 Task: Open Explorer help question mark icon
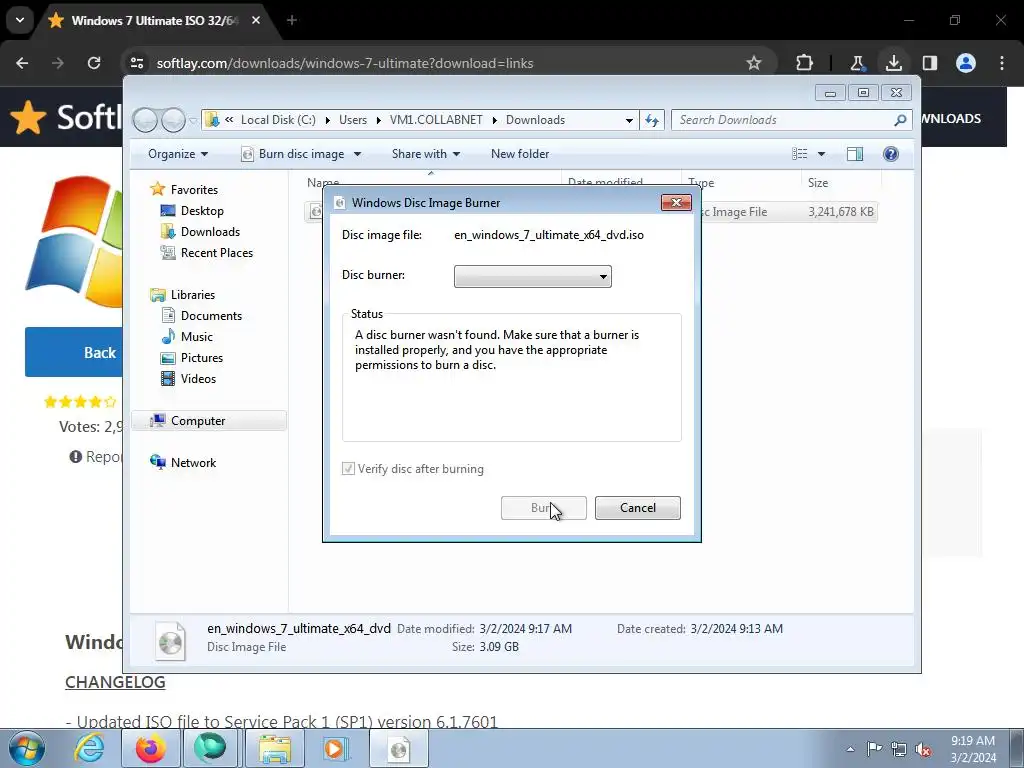pos(891,153)
